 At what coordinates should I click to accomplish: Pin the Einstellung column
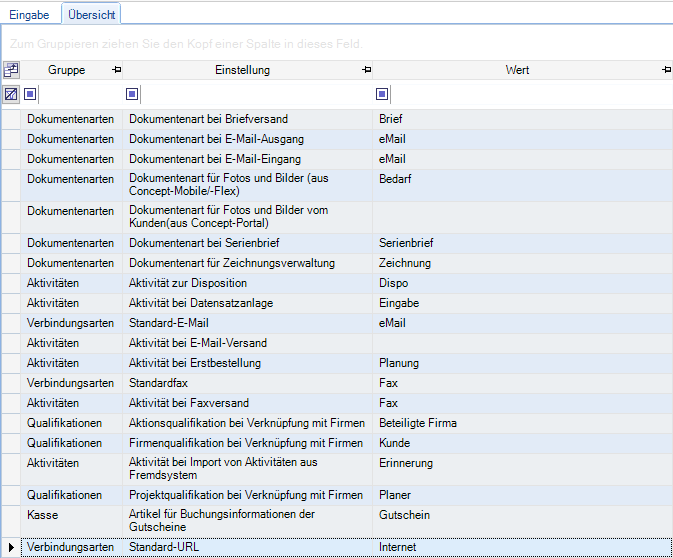367,70
